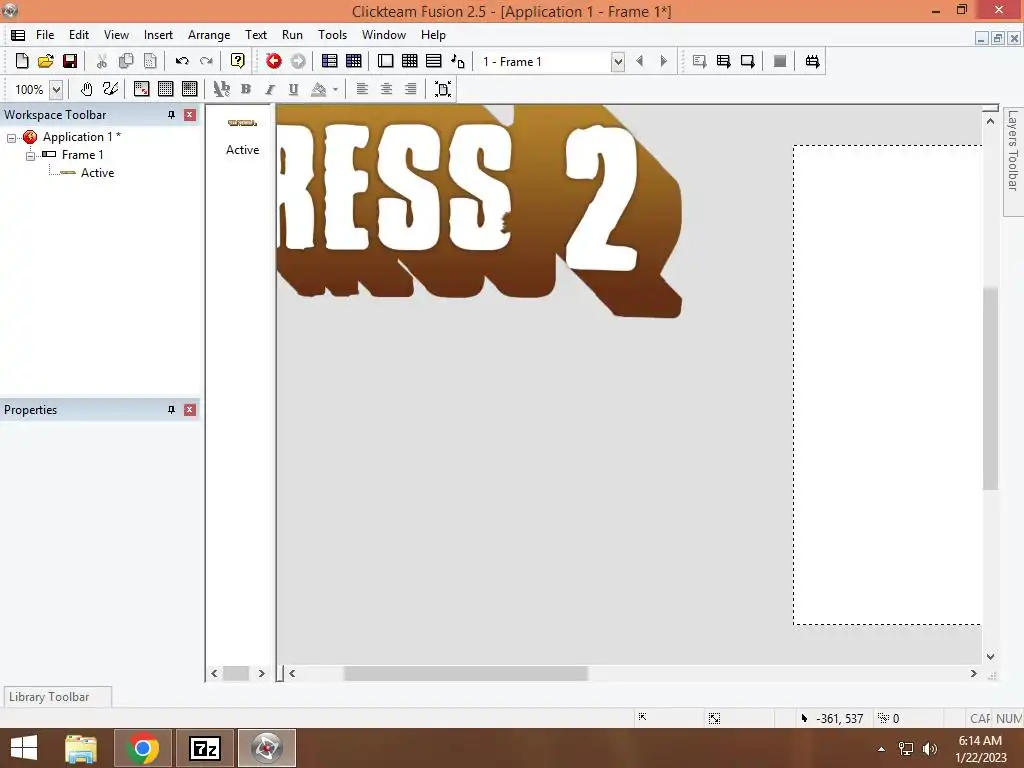This screenshot has height=768, width=1024.
Task: Open the Contents help icon
Action: click(x=238, y=61)
